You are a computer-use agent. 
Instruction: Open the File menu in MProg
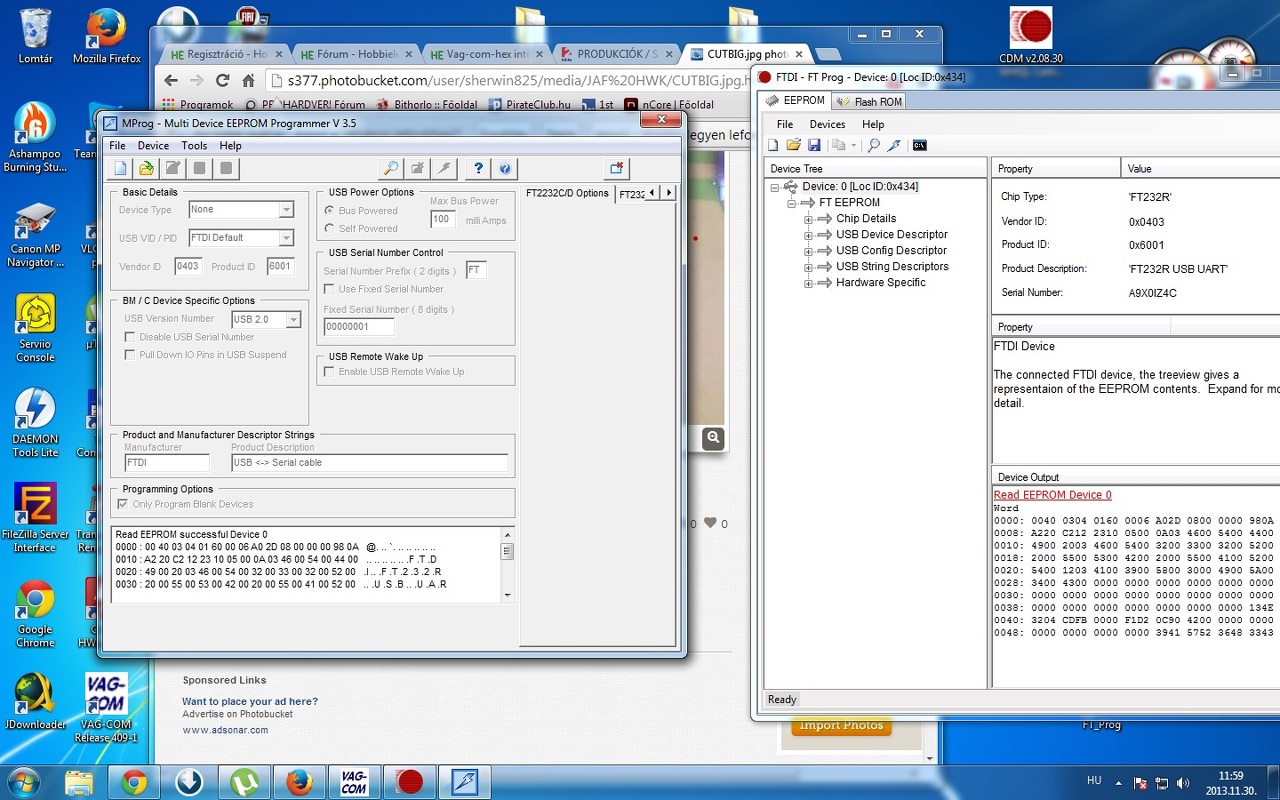pyautogui.click(x=117, y=146)
